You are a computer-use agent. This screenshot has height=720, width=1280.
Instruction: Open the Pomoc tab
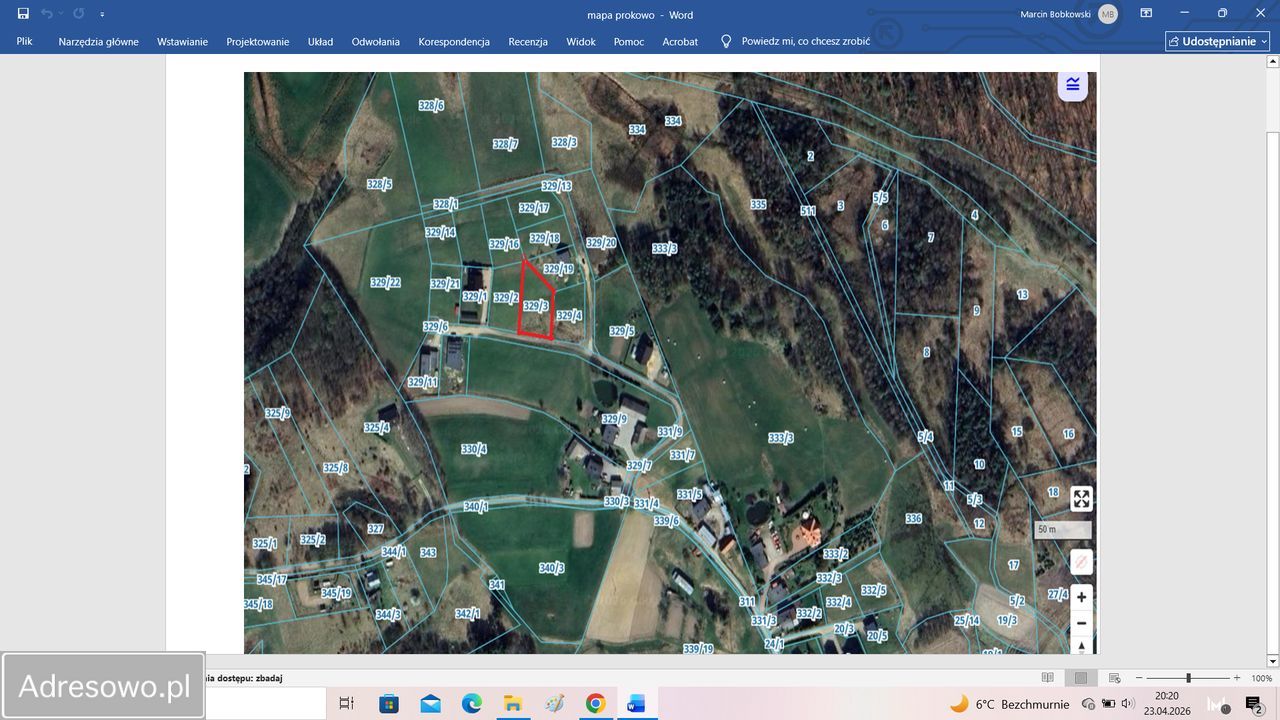629,42
